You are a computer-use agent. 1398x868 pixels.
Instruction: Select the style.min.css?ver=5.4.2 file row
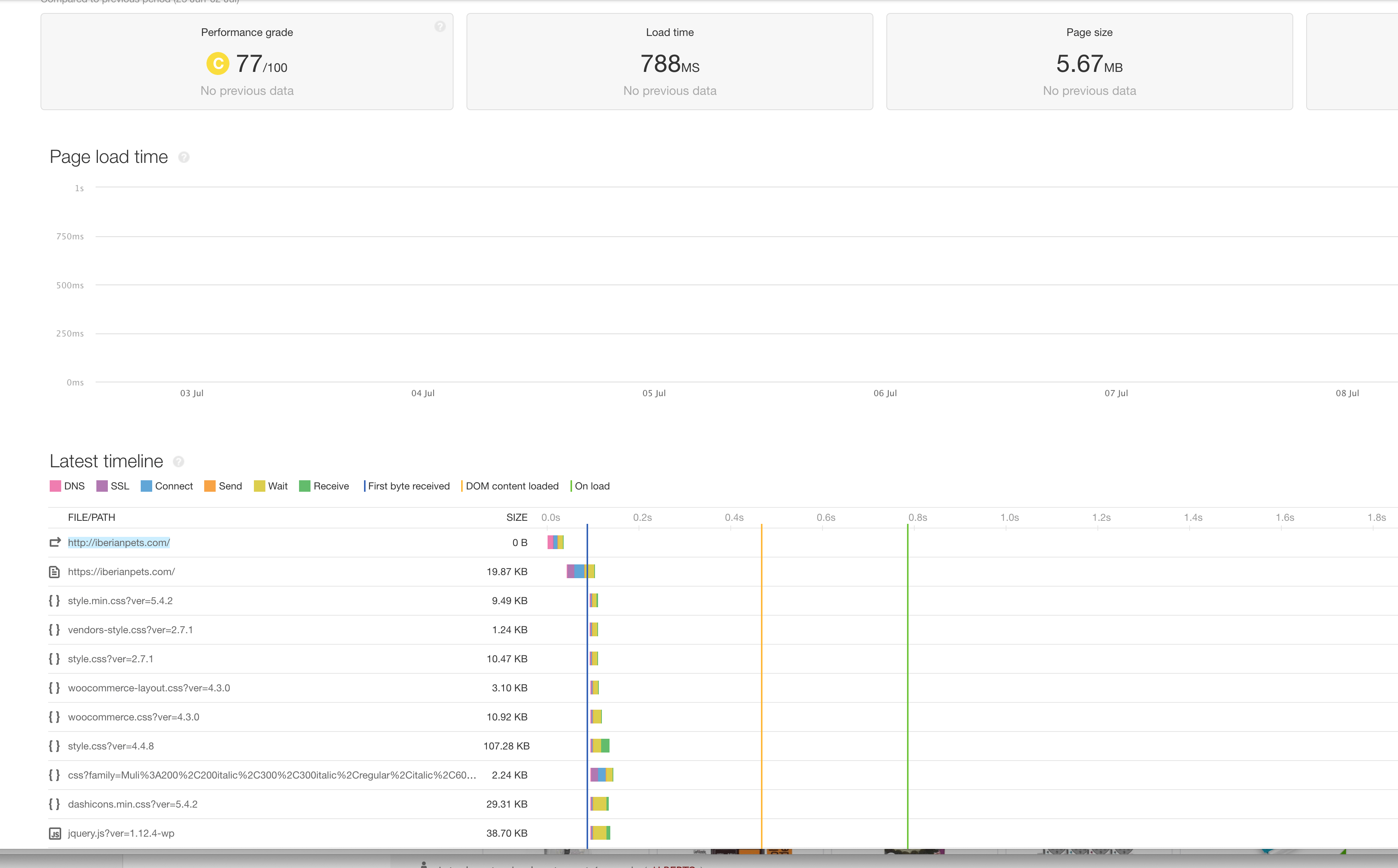coord(723,600)
